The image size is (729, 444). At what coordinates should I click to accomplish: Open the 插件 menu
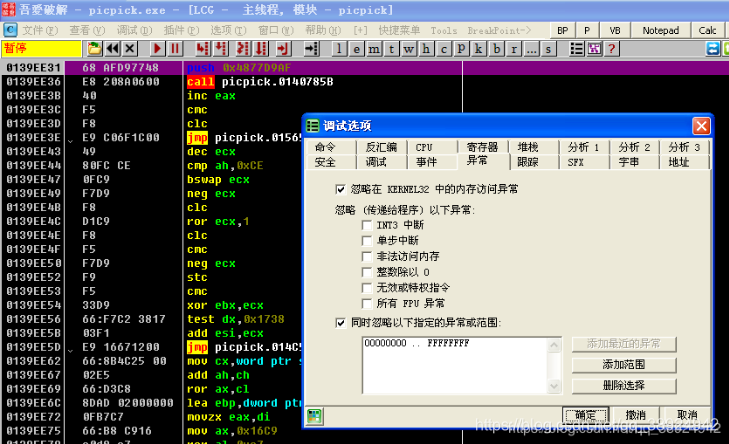tap(181, 30)
